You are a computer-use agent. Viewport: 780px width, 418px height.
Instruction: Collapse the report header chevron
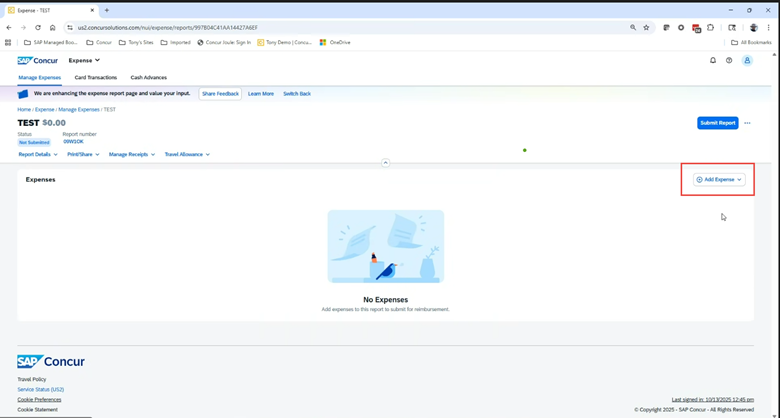[x=385, y=162]
